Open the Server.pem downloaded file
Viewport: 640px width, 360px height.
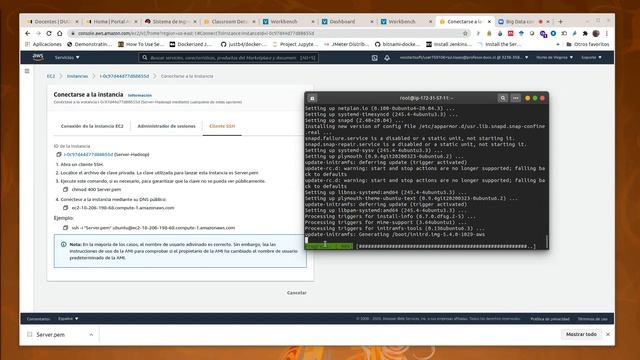[51, 335]
